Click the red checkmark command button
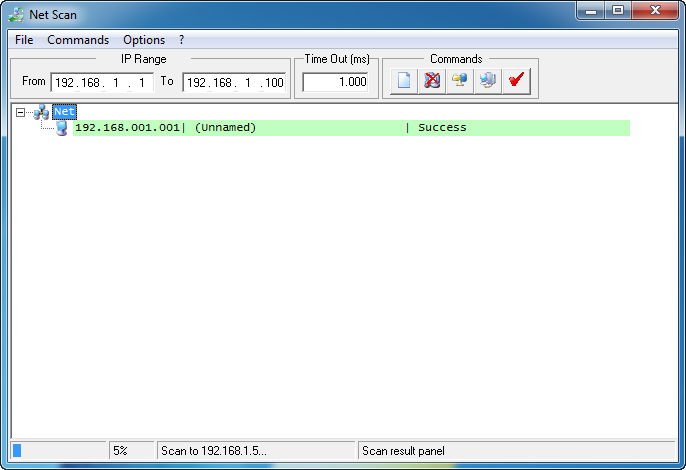 point(516,81)
